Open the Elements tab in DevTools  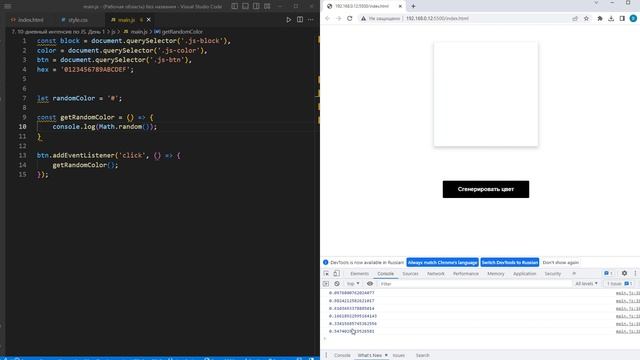coord(360,273)
